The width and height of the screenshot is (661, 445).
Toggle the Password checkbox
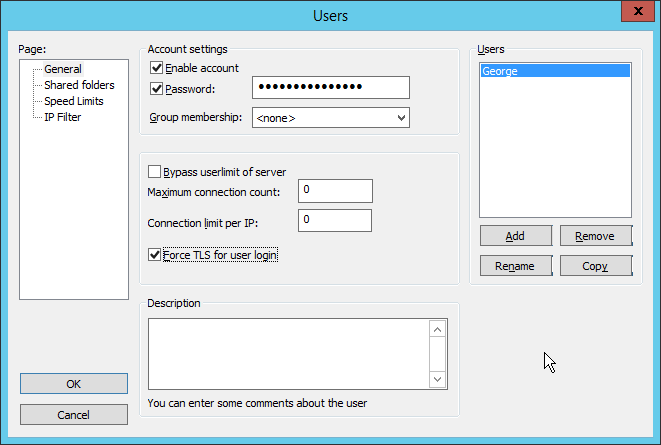pos(156,88)
